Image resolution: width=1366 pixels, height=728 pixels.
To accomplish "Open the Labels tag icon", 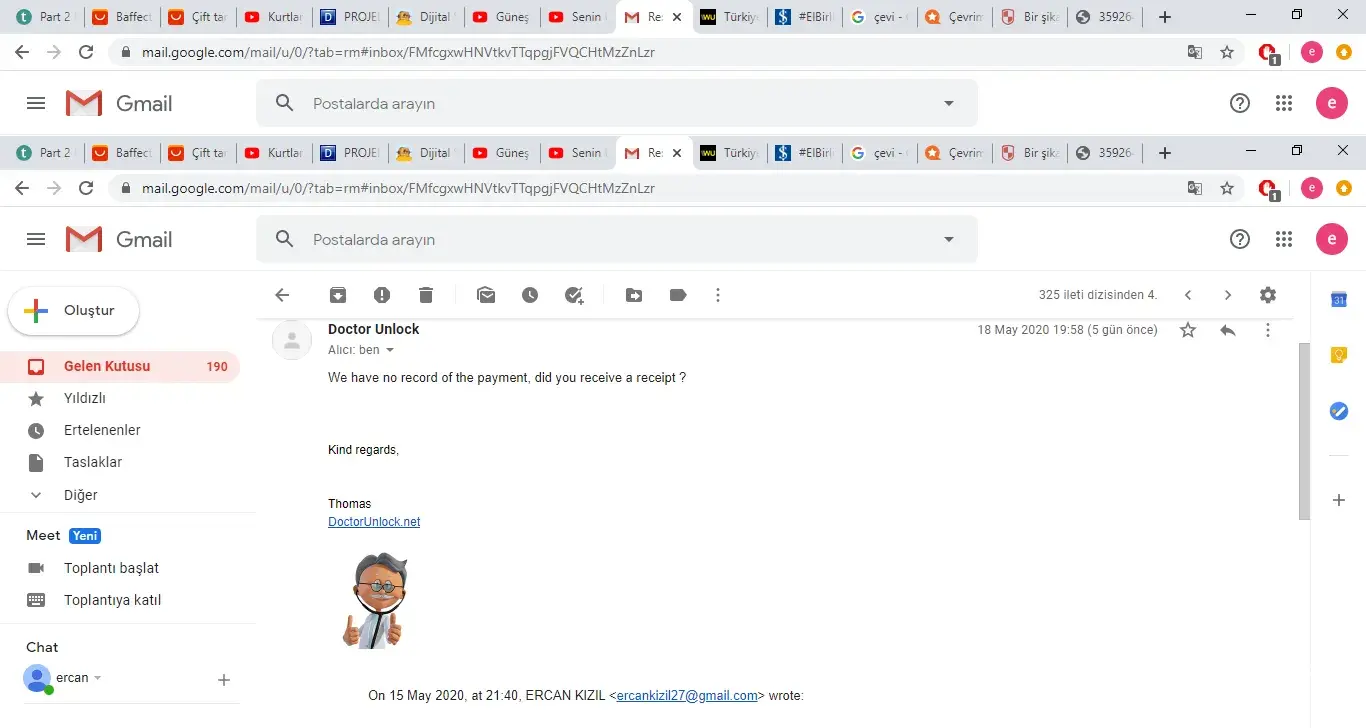I will (x=678, y=295).
